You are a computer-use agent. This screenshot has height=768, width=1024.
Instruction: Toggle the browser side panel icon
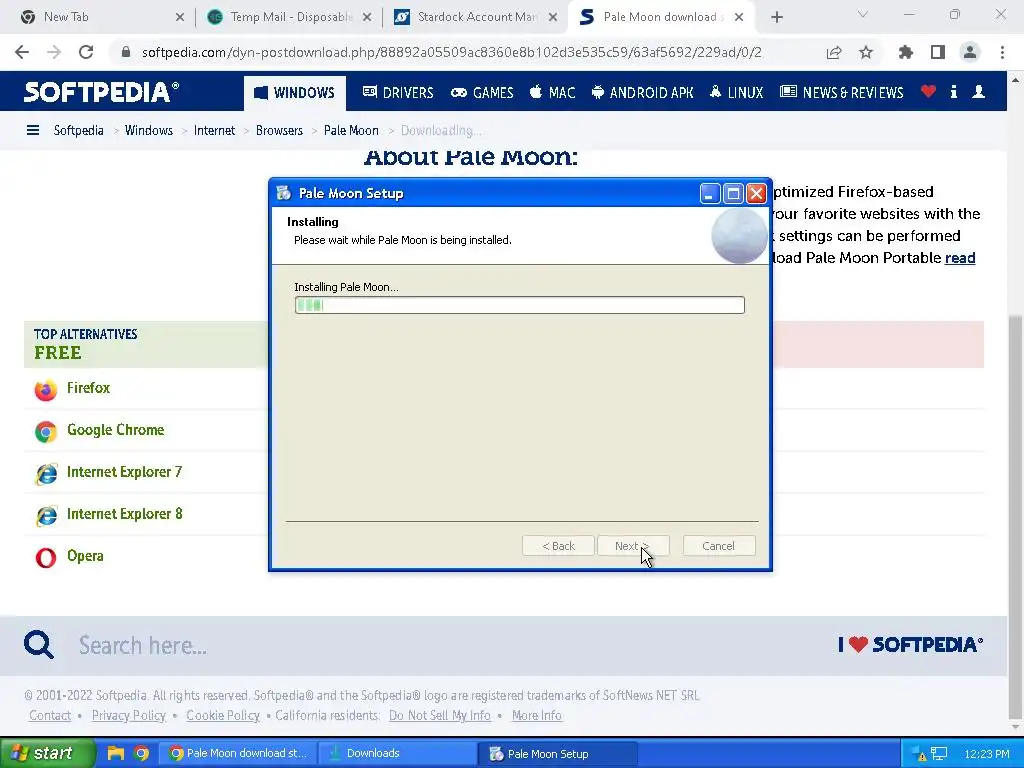938,52
